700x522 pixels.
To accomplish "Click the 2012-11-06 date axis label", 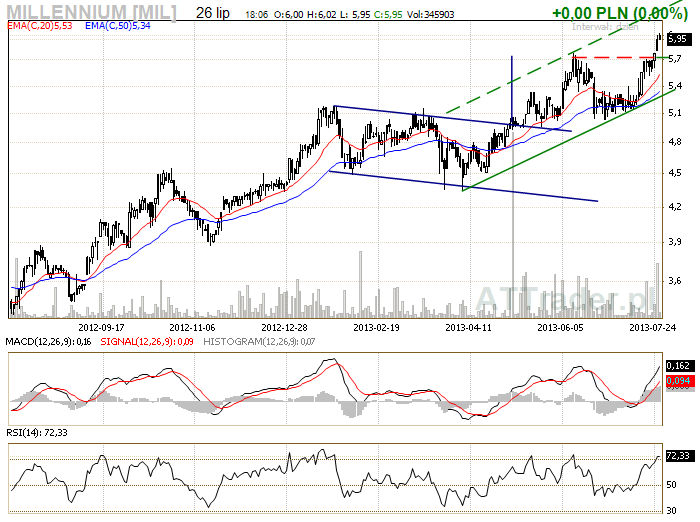I will (x=192, y=327).
